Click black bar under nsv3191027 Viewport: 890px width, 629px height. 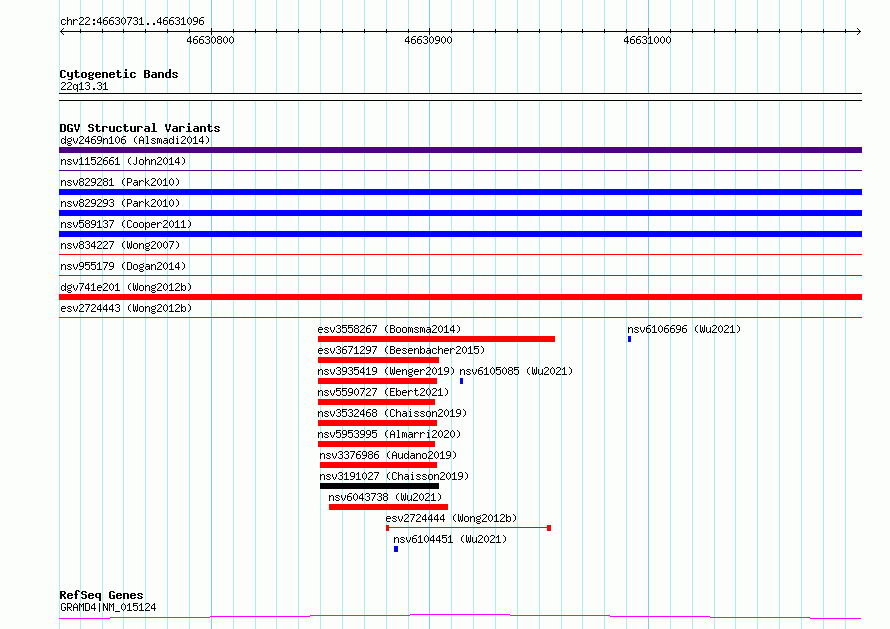(x=380, y=486)
